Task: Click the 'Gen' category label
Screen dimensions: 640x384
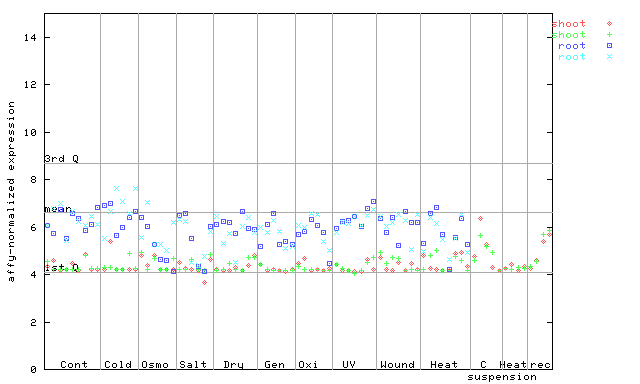Action: pyautogui.click(x=274, y=364)
